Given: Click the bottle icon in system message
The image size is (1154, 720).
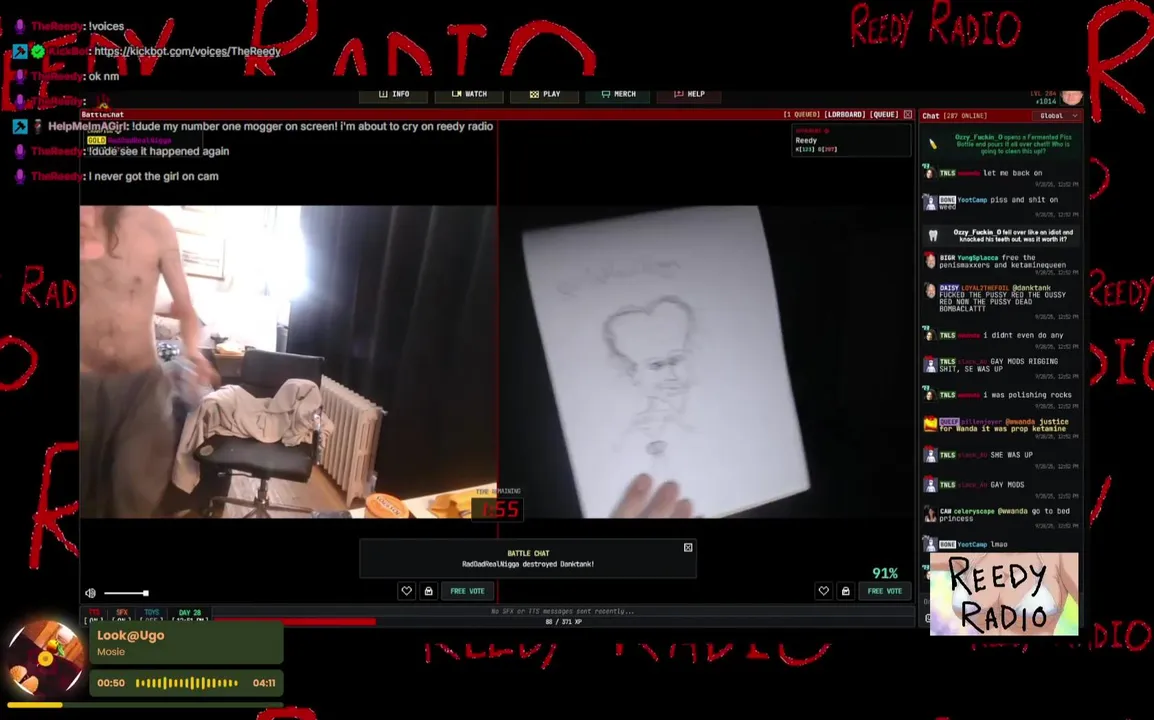Looking at the screenshot, I should click(932, 144).
